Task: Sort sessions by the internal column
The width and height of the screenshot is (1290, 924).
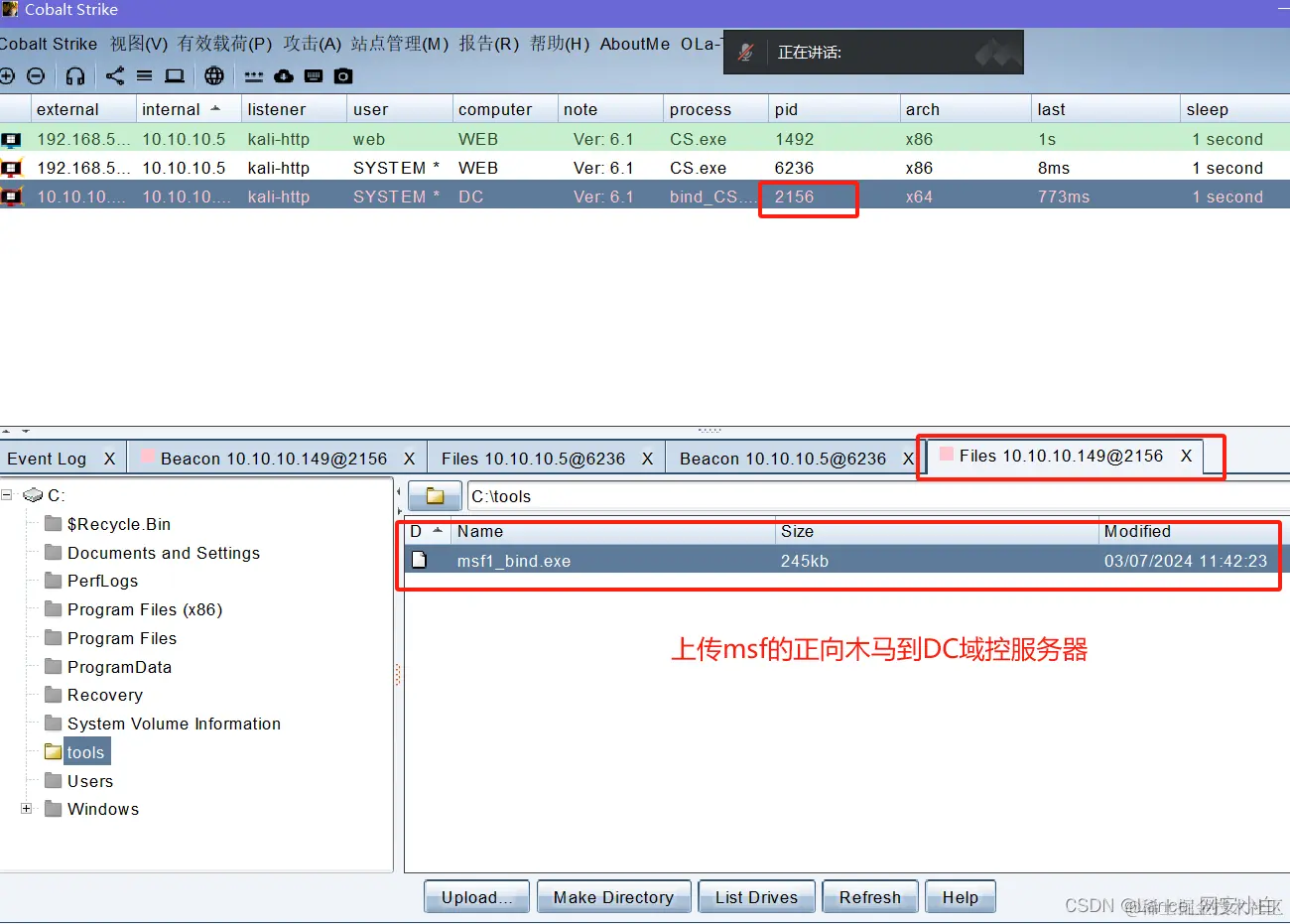Action: tap(188, 109)
